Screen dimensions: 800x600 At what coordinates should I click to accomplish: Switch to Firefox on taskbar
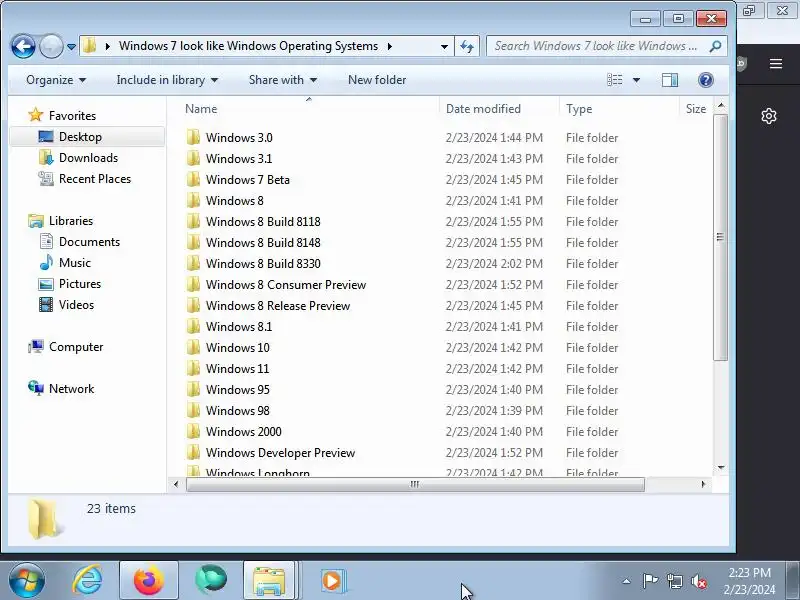tap(148, 581)
